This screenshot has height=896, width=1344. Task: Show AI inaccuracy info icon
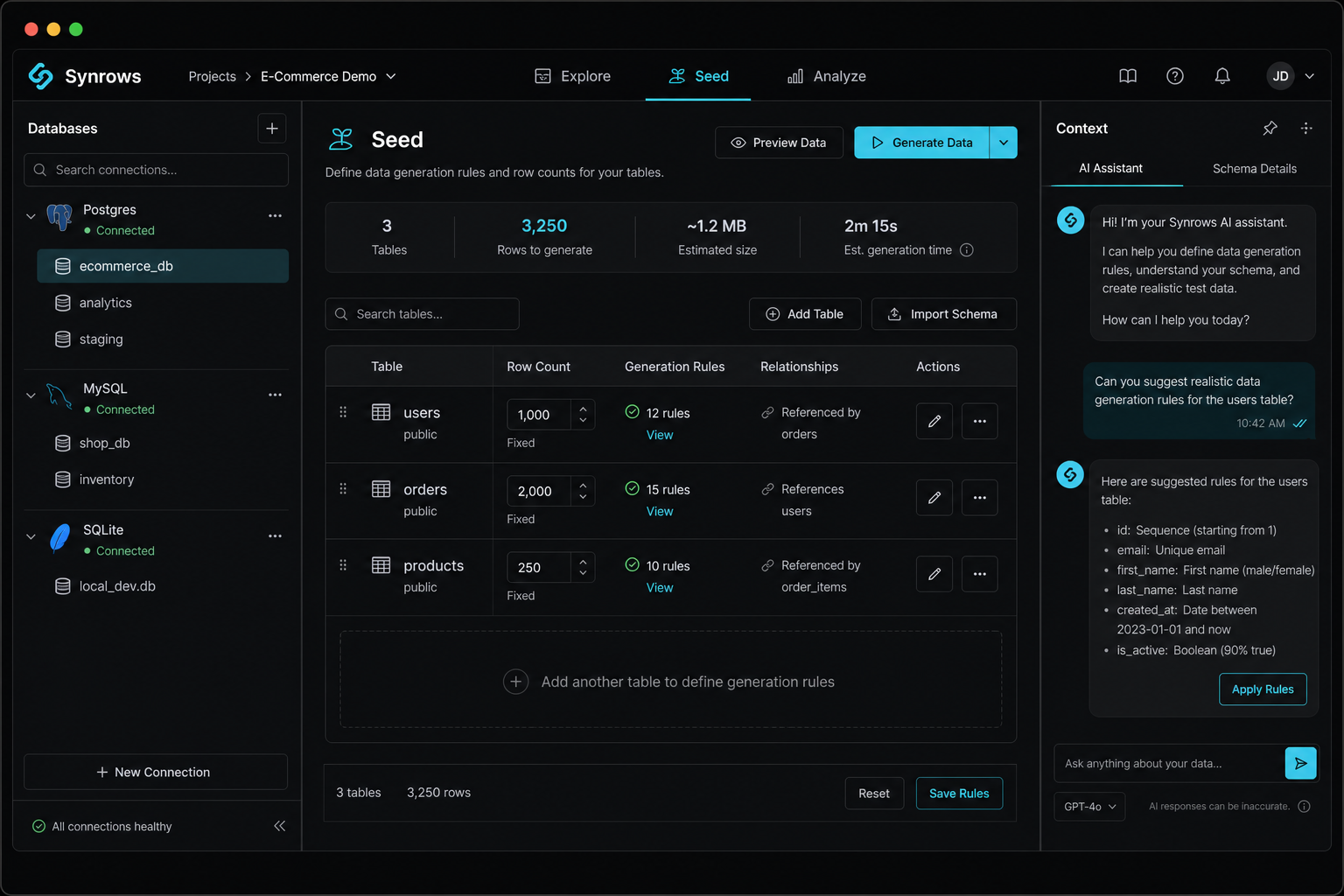pyautogui.click(x=1304, y=807)
